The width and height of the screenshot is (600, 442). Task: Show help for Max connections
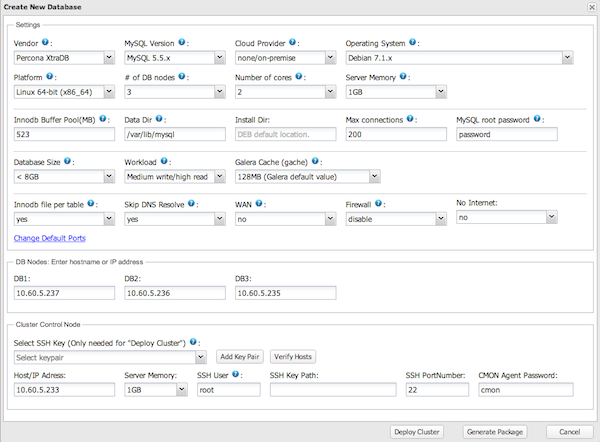[x=410, y=118]
